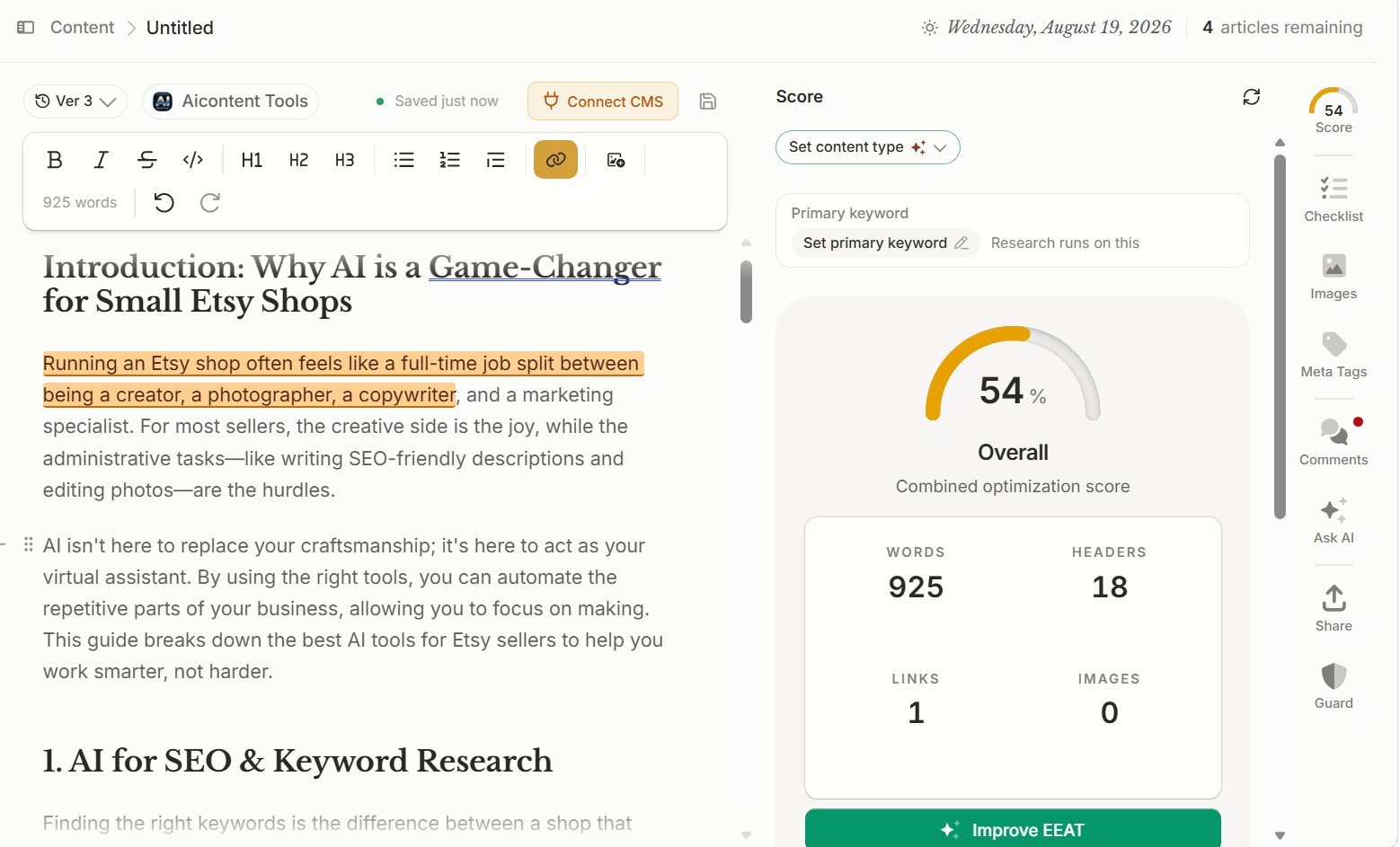Click the 'Saved just now' status

click(438, 101)
